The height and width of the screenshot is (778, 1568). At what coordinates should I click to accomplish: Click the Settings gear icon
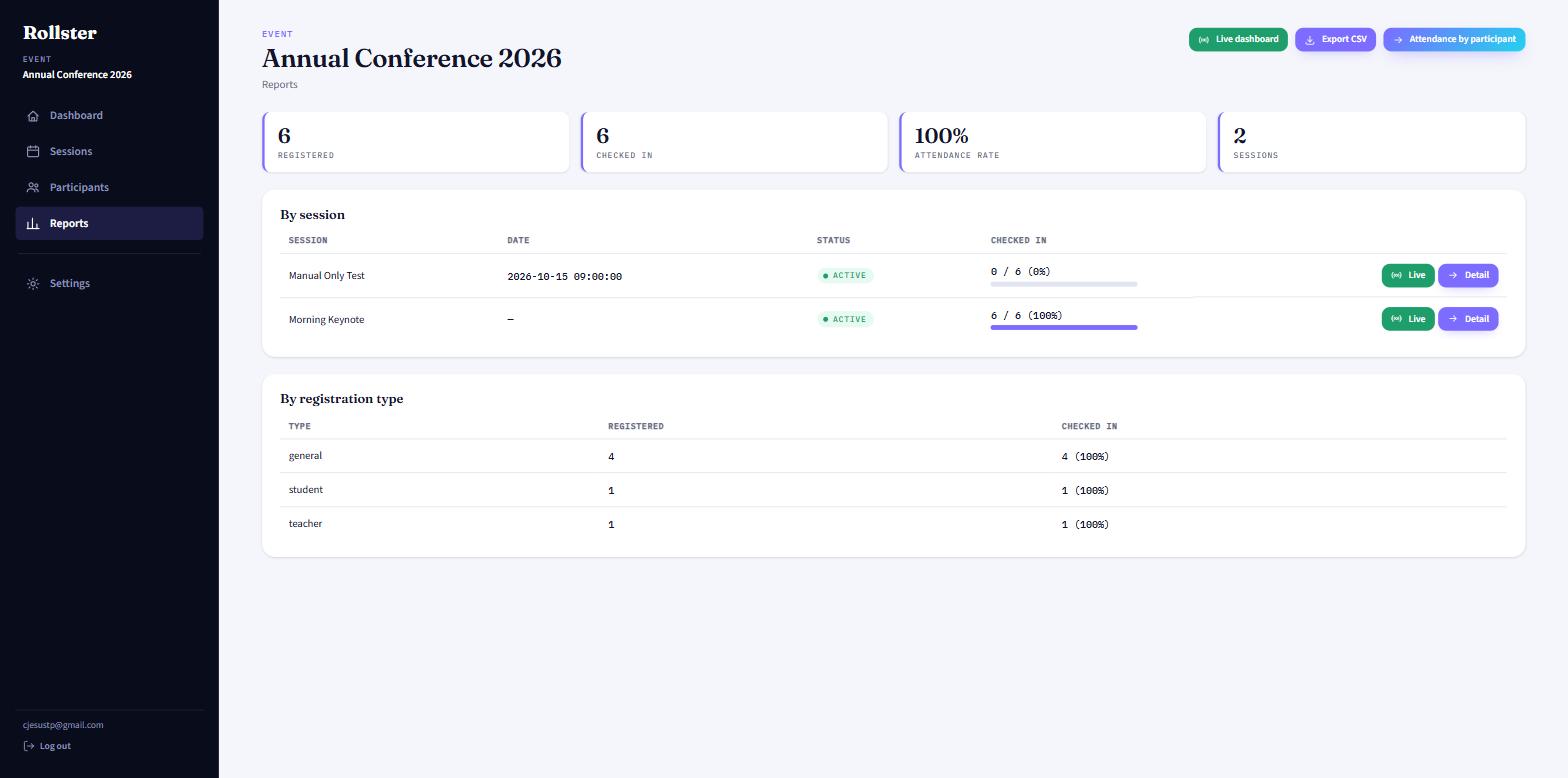(33, 284)
